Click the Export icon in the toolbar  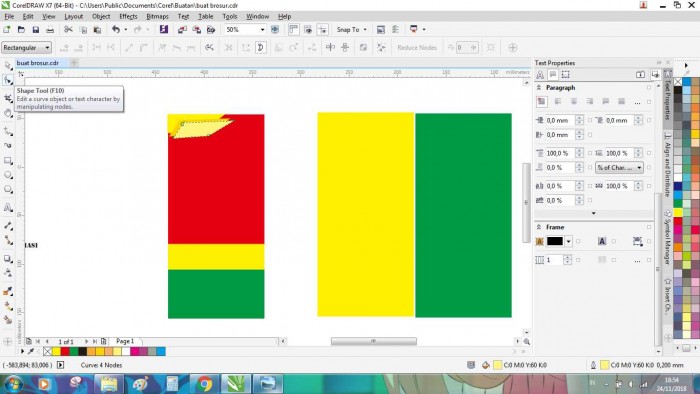[196, 29]
